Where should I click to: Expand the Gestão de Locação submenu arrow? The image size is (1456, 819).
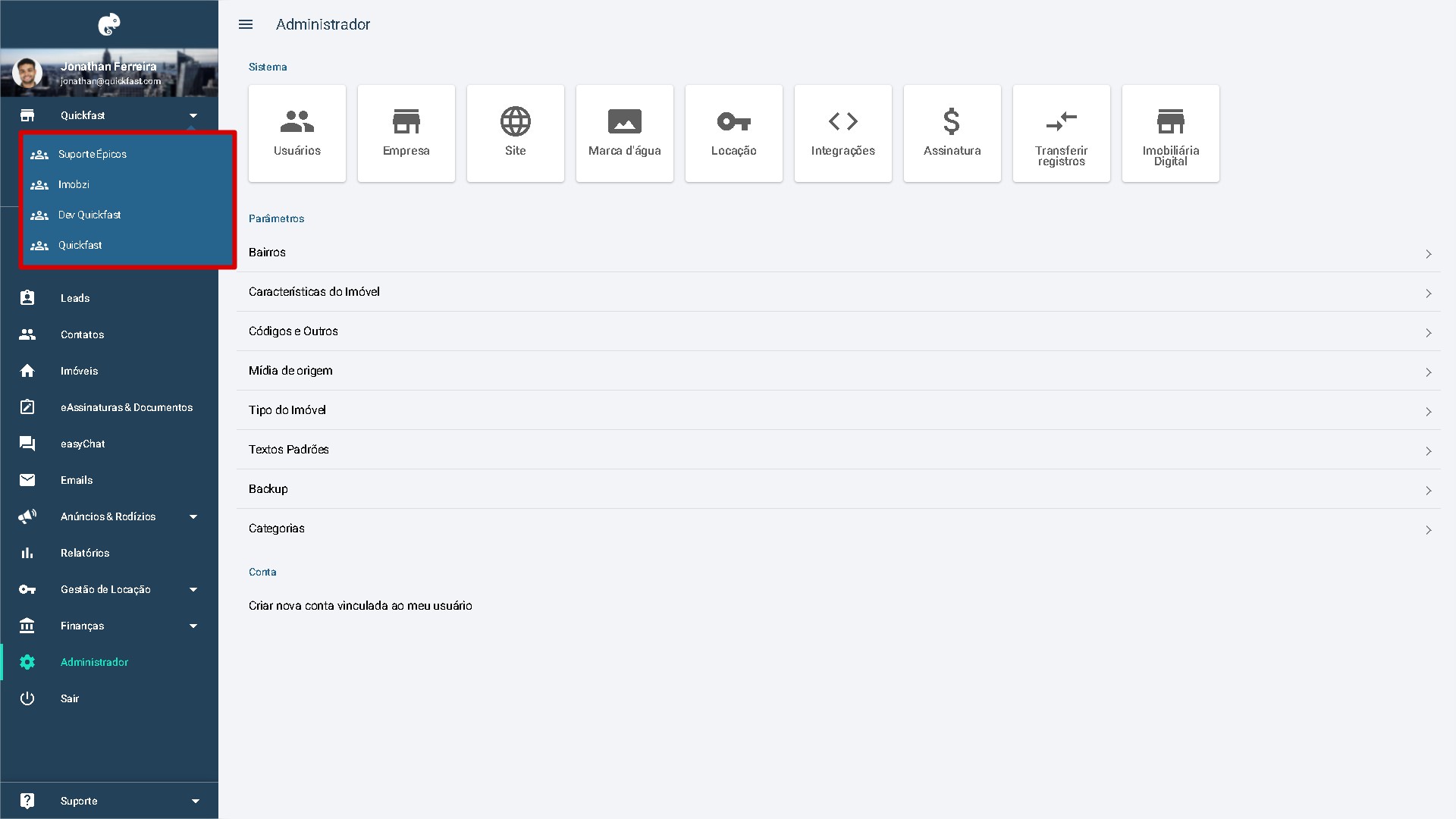[193, 589]
